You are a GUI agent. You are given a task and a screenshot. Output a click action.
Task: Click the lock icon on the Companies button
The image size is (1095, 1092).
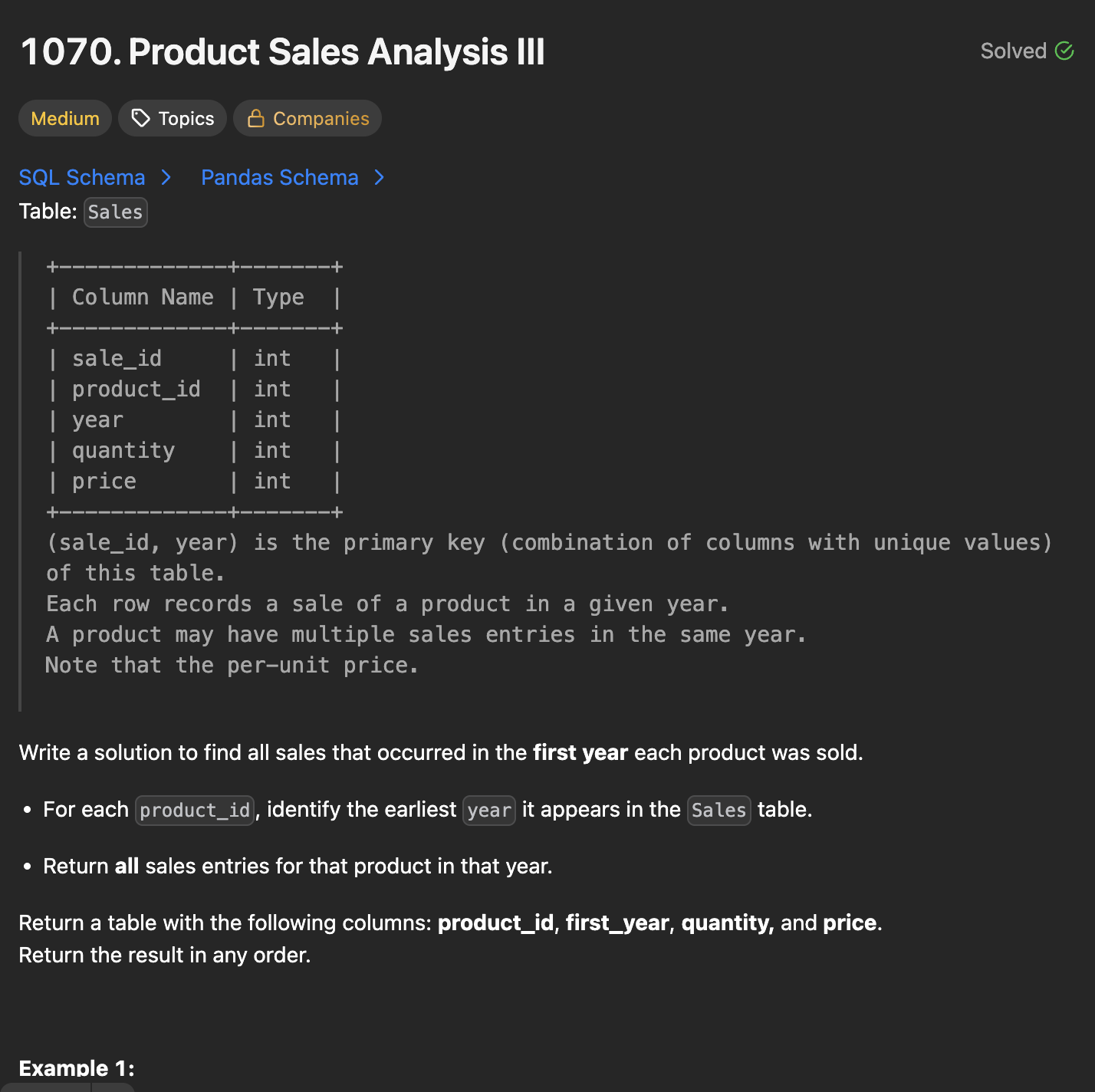(256, 118)
